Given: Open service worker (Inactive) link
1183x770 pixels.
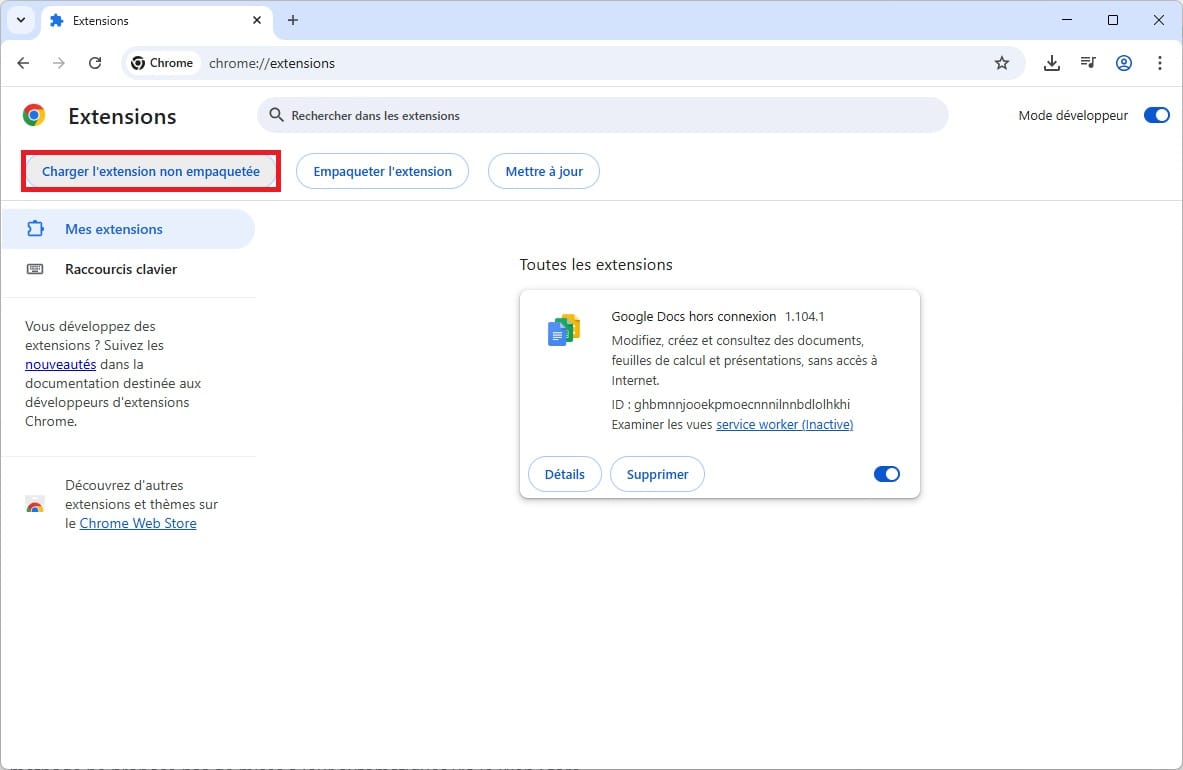Looking at the screenshot, I should (785, 425).
